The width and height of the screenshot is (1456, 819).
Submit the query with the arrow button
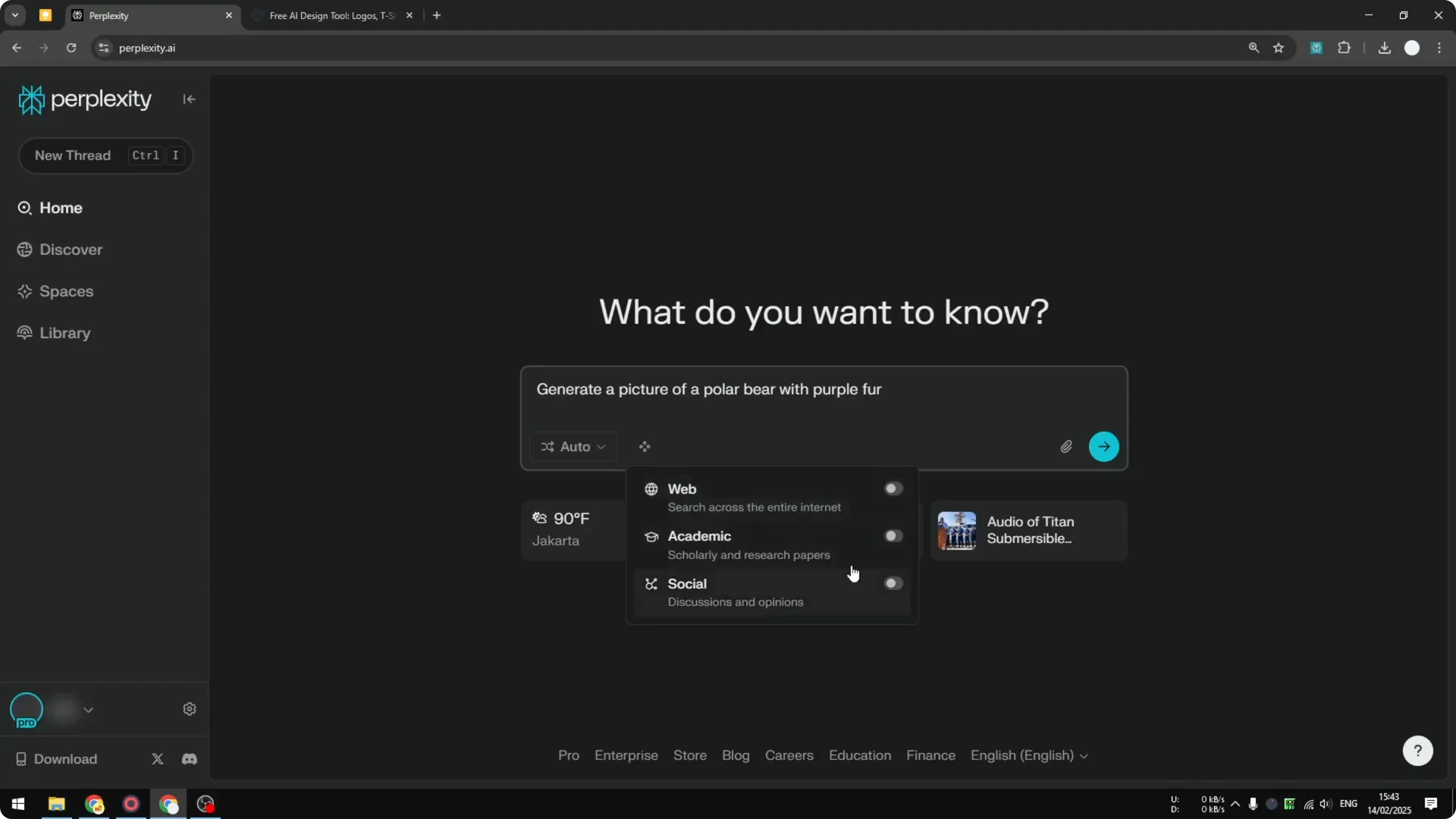(1103, 446)
